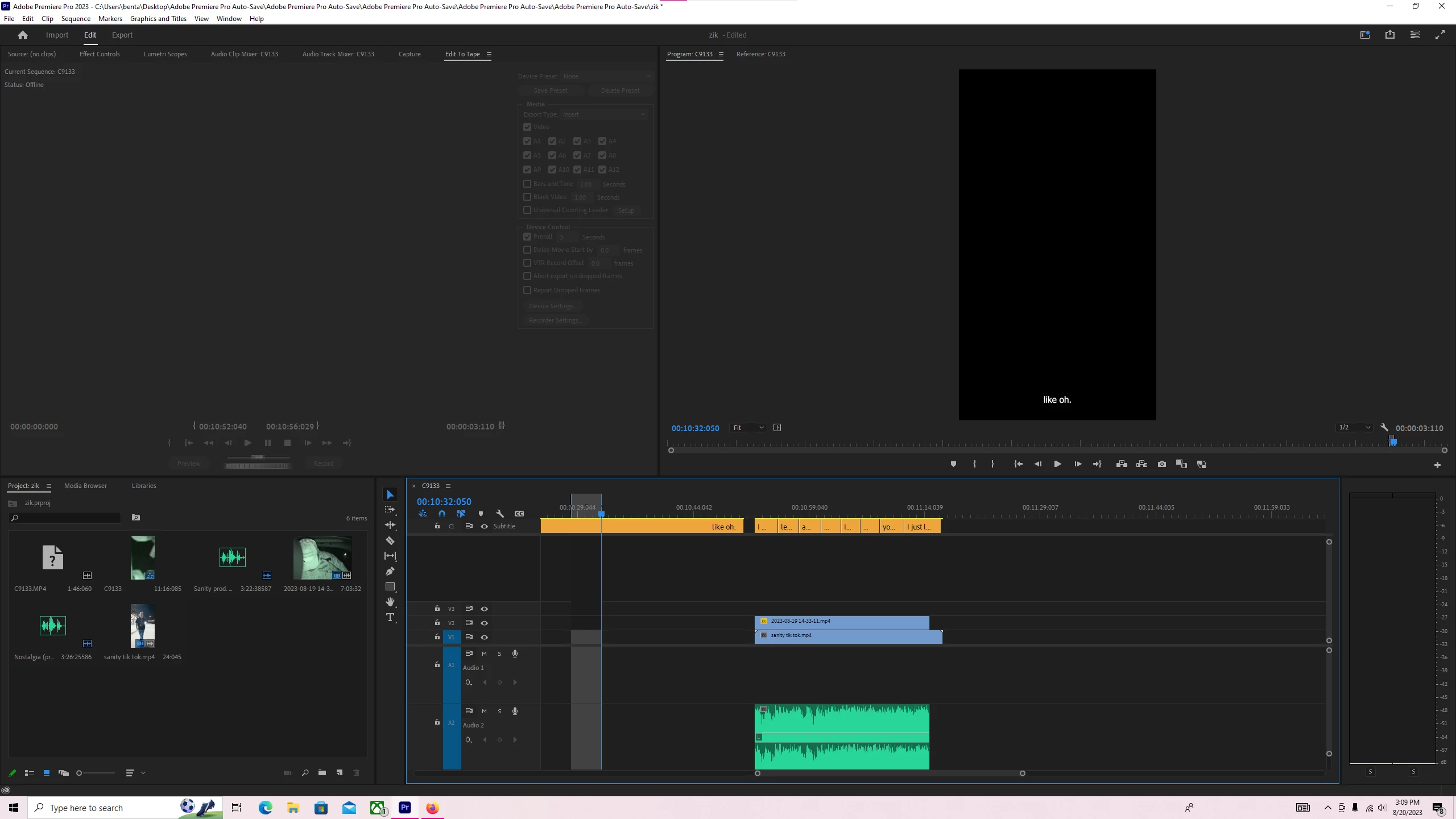This screenshot has width=1456, height=819.
Task: Toggle V2 track output eye
Action: [485, 623]
